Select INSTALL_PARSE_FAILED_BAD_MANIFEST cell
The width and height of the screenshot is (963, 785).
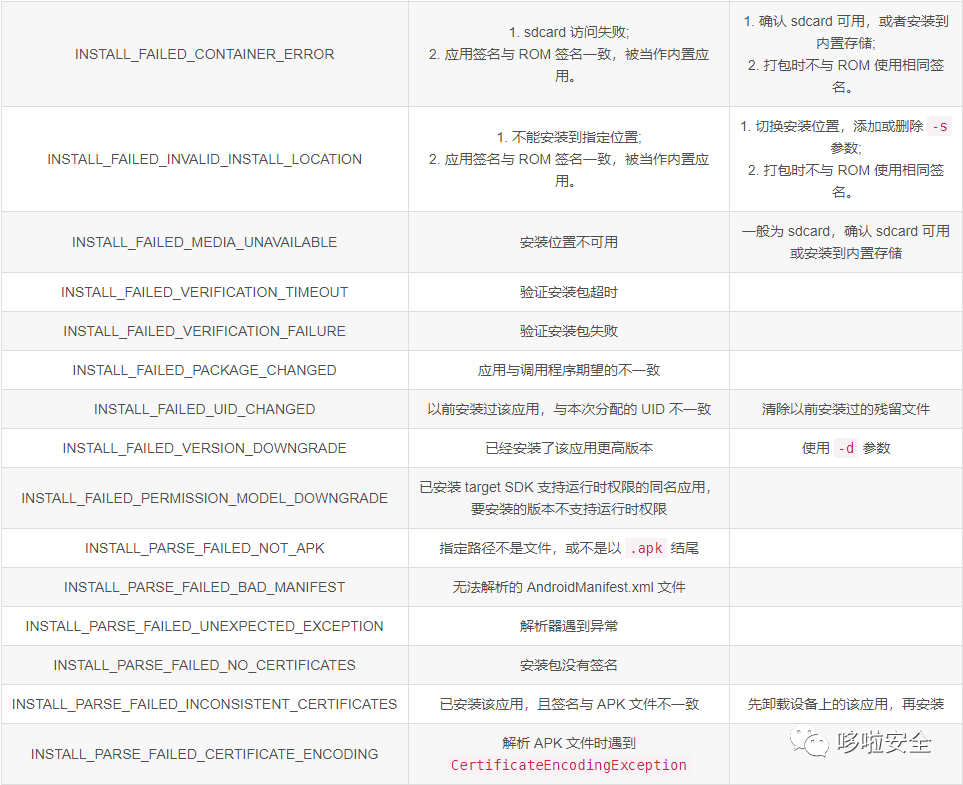click(x=205, y=587)
